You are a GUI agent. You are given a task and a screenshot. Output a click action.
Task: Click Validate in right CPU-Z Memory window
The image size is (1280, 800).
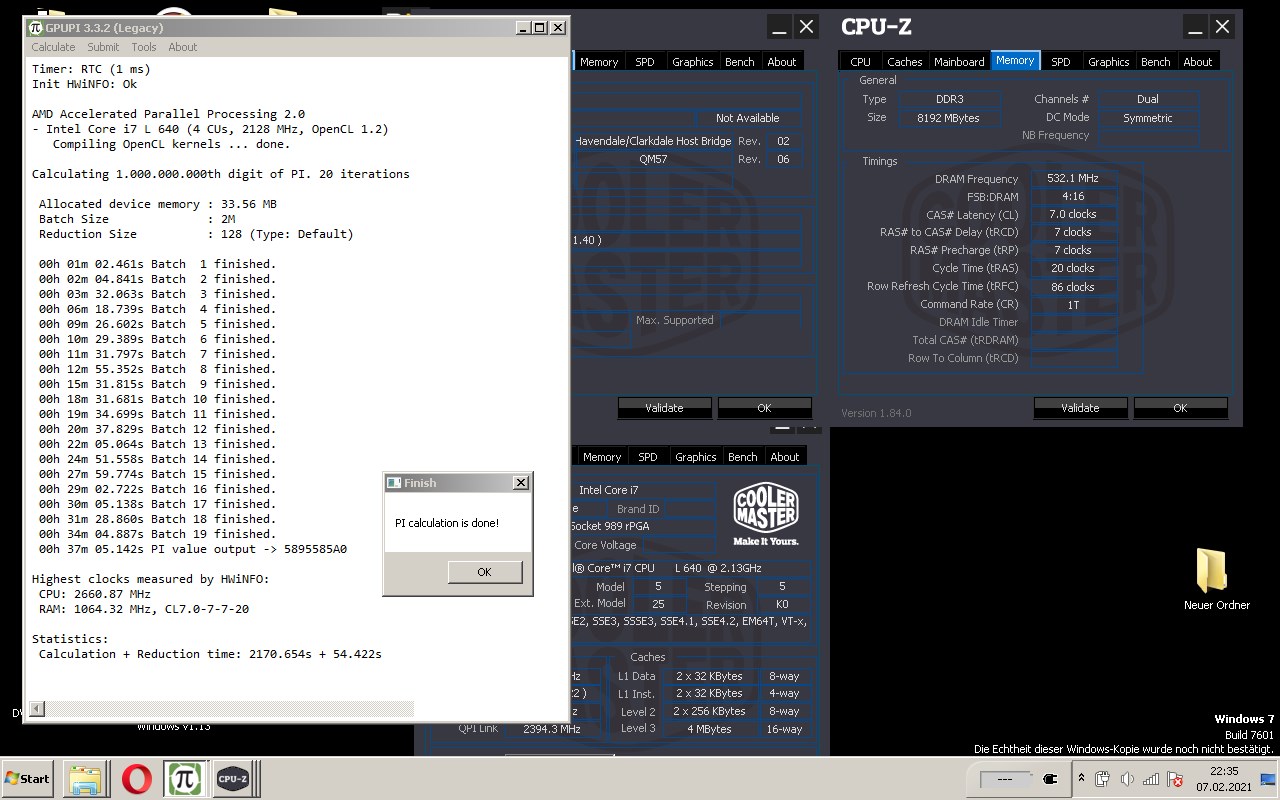point(1080,408)
